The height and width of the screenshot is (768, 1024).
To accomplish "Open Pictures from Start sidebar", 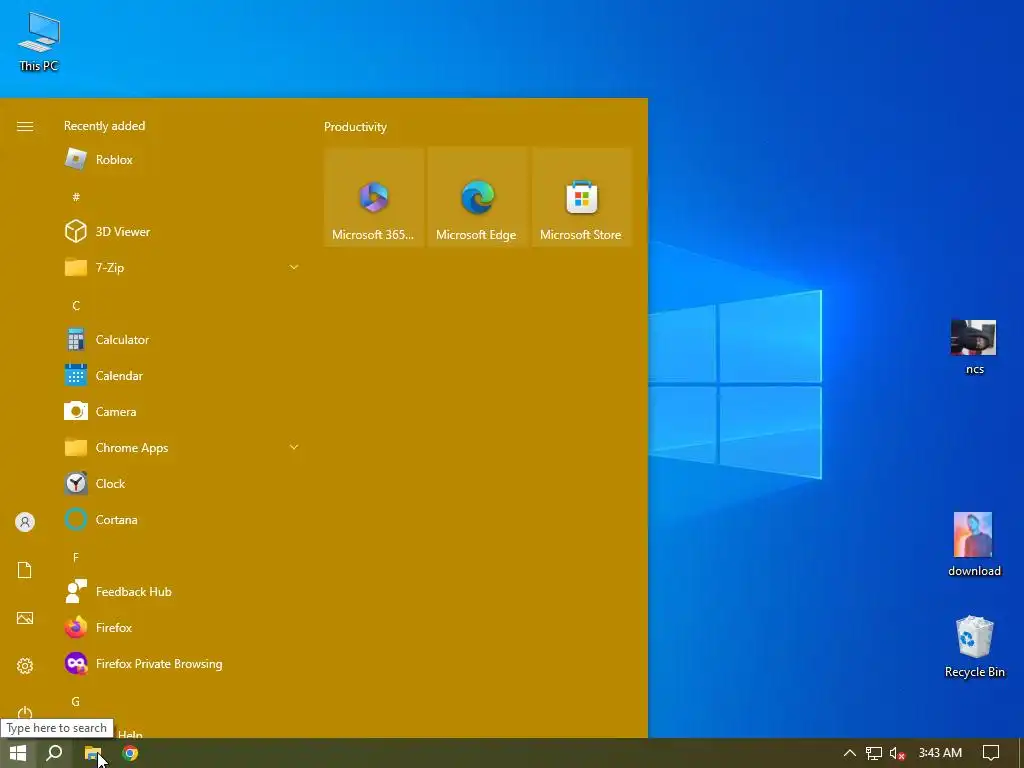I will 25,618.
